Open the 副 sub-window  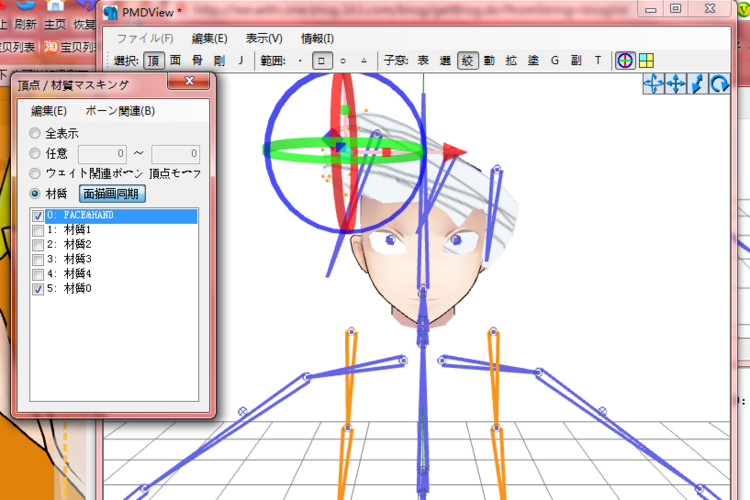click(576, 60)
